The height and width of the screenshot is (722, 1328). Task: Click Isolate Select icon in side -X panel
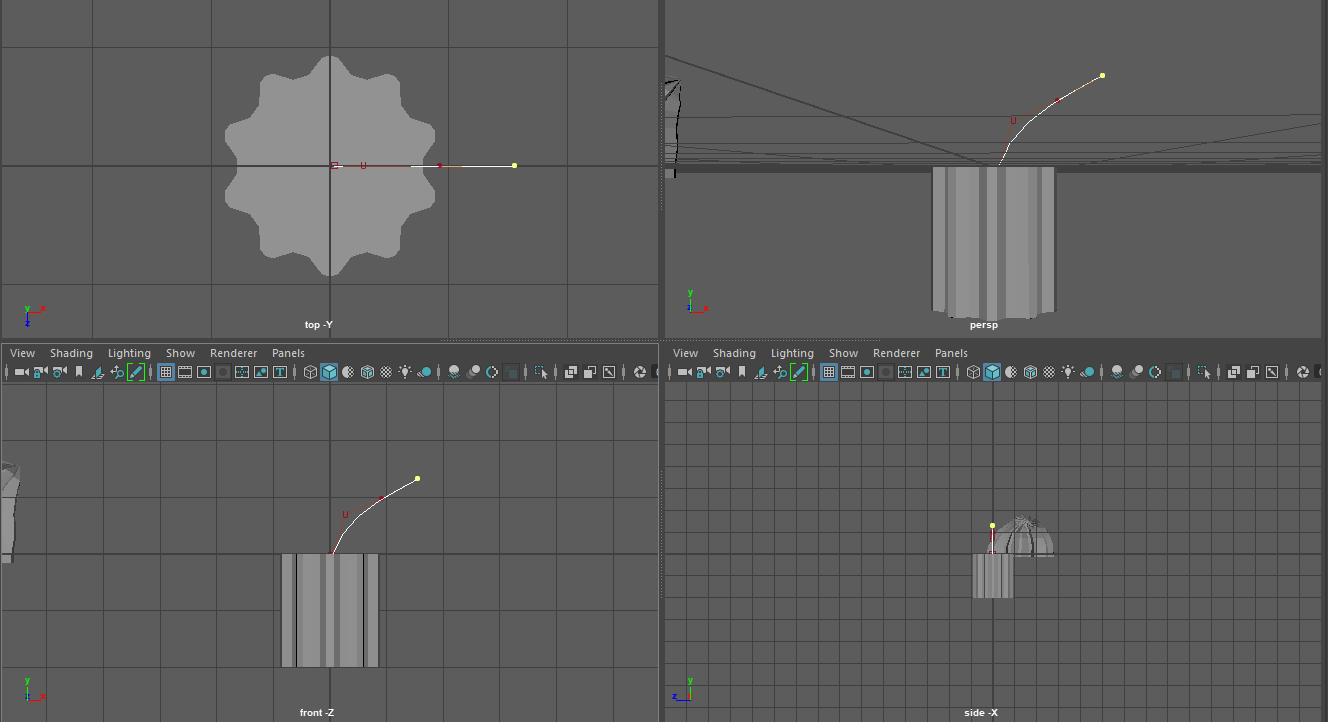pos(1204,372)
